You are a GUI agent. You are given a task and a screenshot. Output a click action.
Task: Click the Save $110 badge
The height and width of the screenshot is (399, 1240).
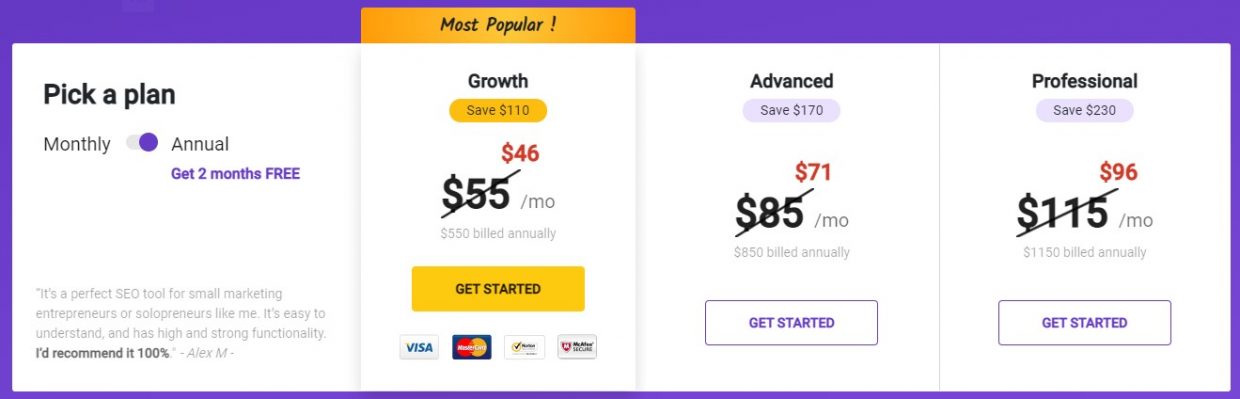click(498, 110)
